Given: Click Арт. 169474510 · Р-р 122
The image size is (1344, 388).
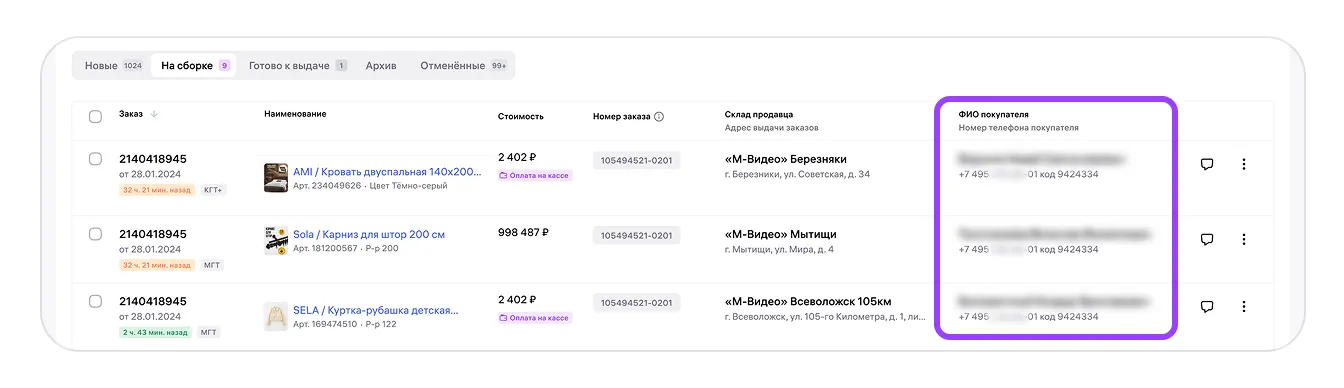Looking at the screenshot, I should click(344, 324).
